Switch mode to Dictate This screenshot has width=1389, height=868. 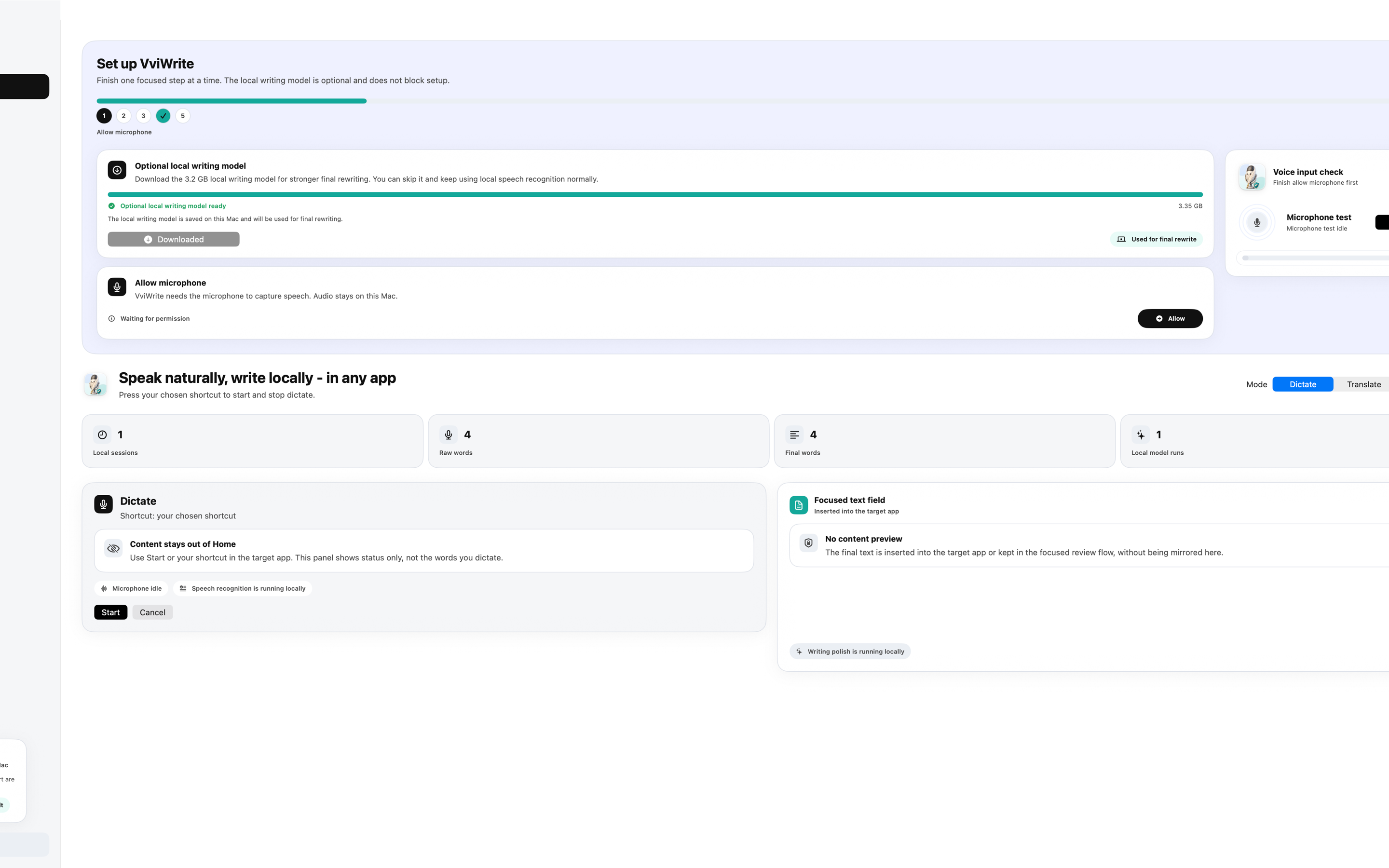pyautogui.click(x=1303, y=385)
